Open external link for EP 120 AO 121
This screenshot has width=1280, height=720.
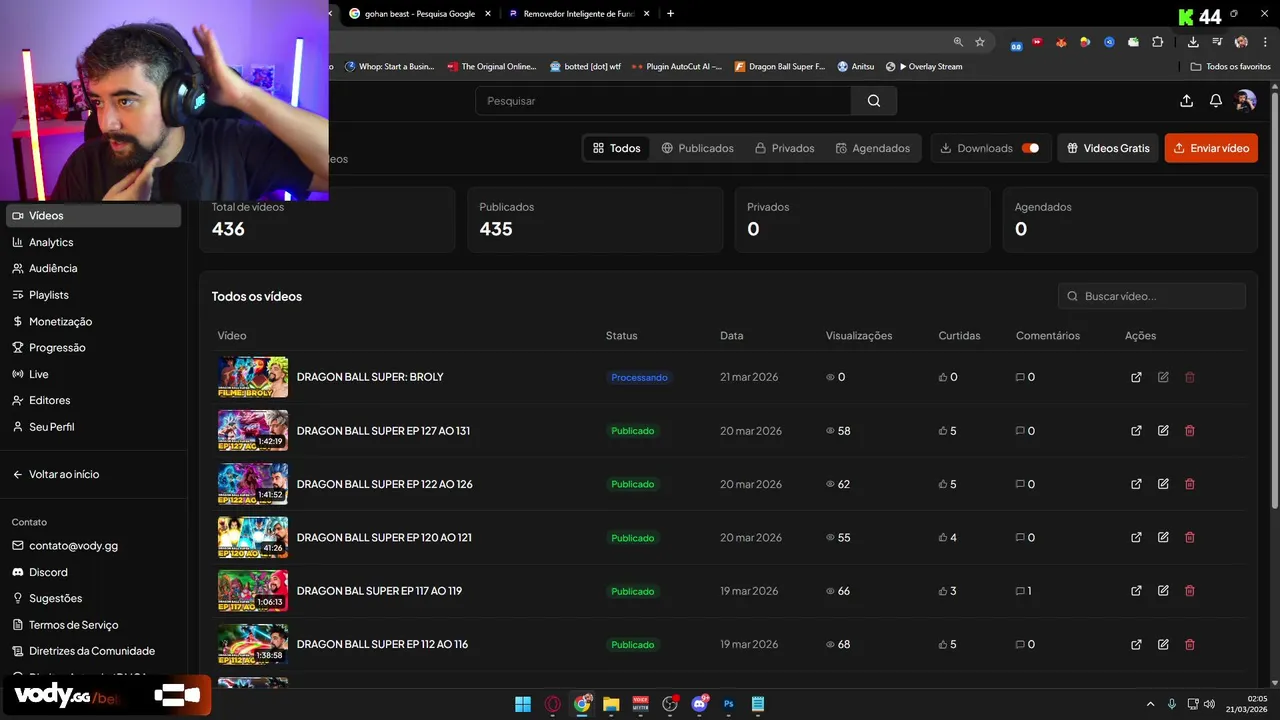pos(1136,537)
